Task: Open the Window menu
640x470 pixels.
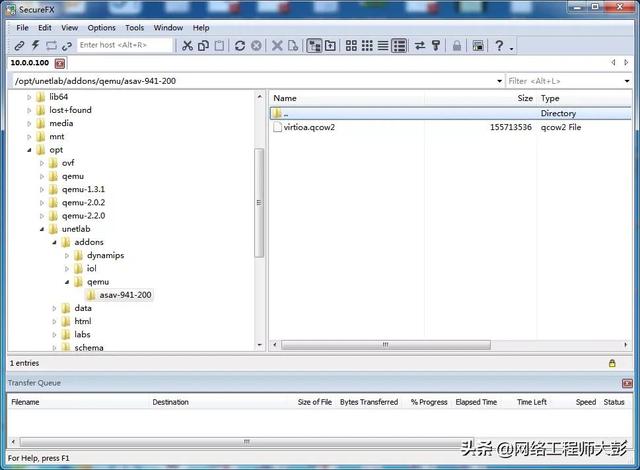Action: pos(168,28)
